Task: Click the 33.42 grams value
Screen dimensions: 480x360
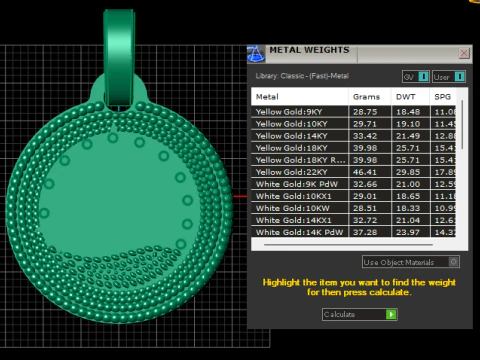Action: [x=365, y=136]
